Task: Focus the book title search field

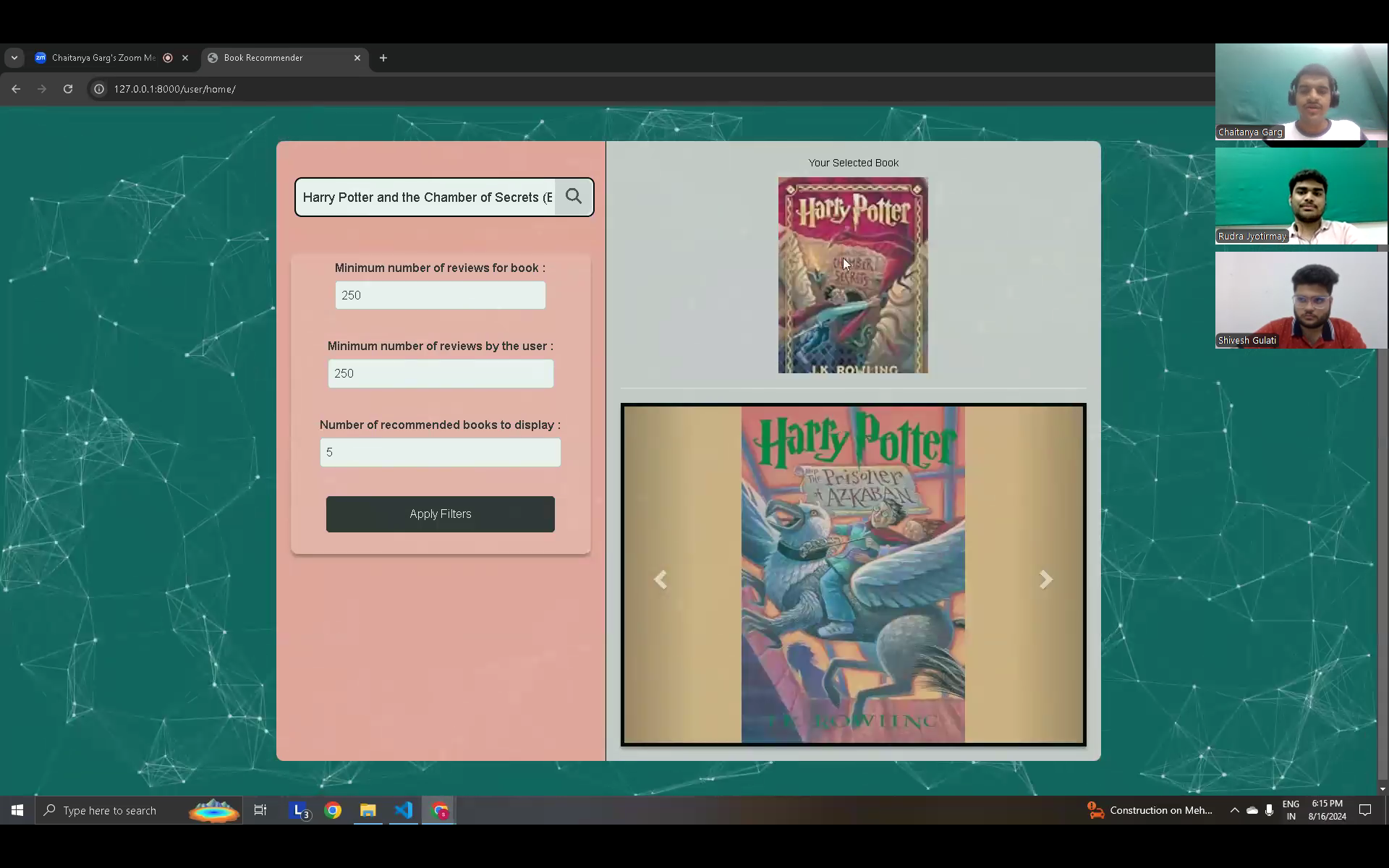Action: pos(427,197)
